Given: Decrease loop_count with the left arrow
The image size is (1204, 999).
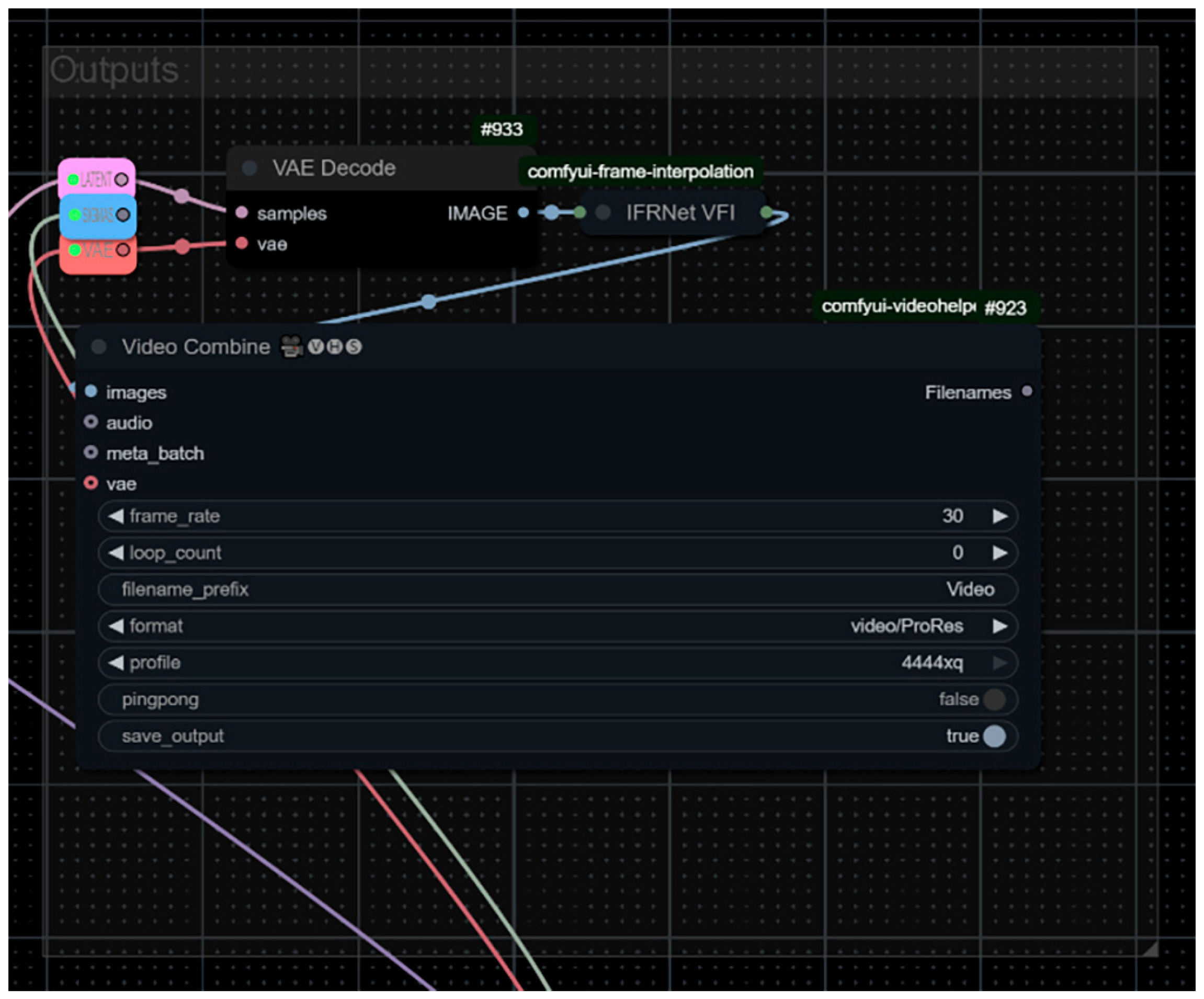Looking at the screenshot, I should coord(116,553).
